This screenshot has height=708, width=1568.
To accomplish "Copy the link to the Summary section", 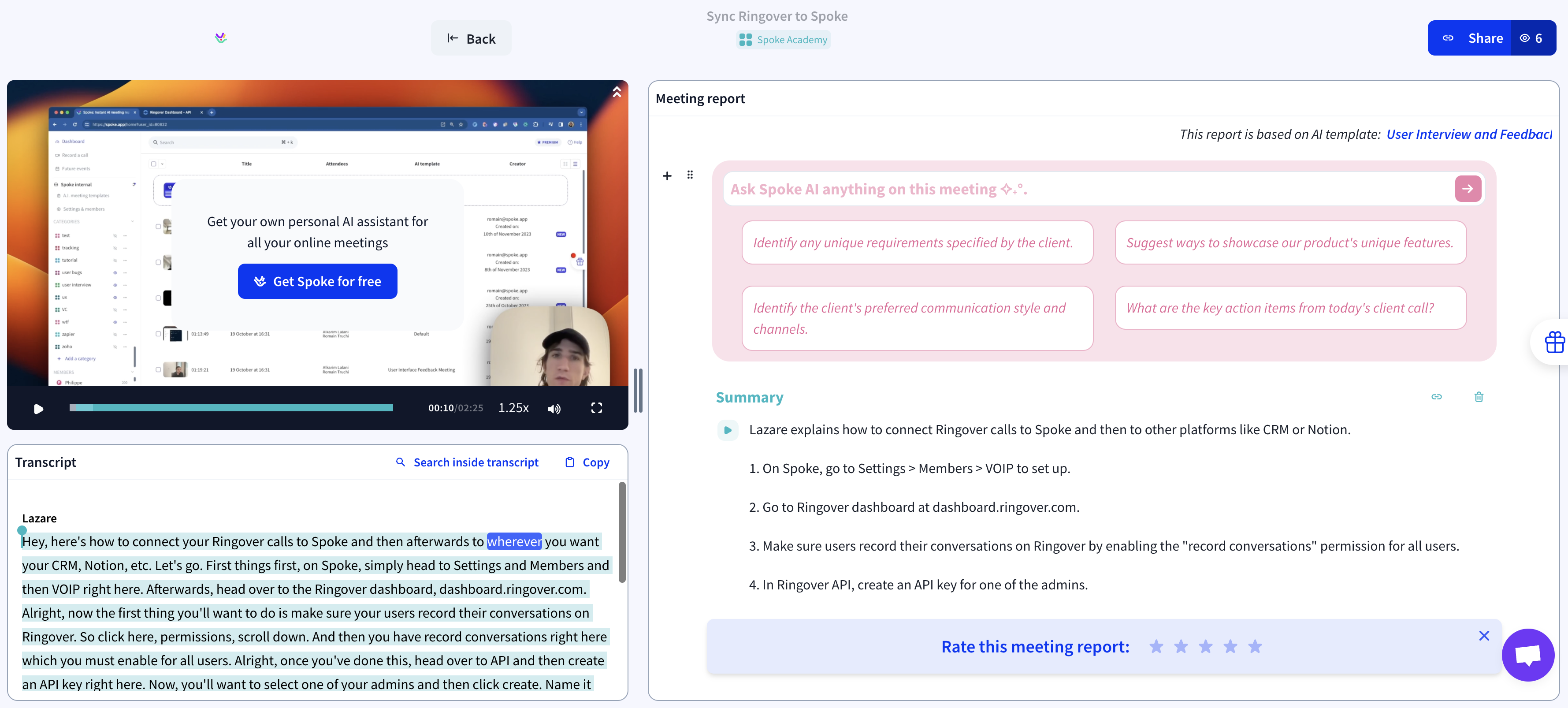I will 1437,397.
